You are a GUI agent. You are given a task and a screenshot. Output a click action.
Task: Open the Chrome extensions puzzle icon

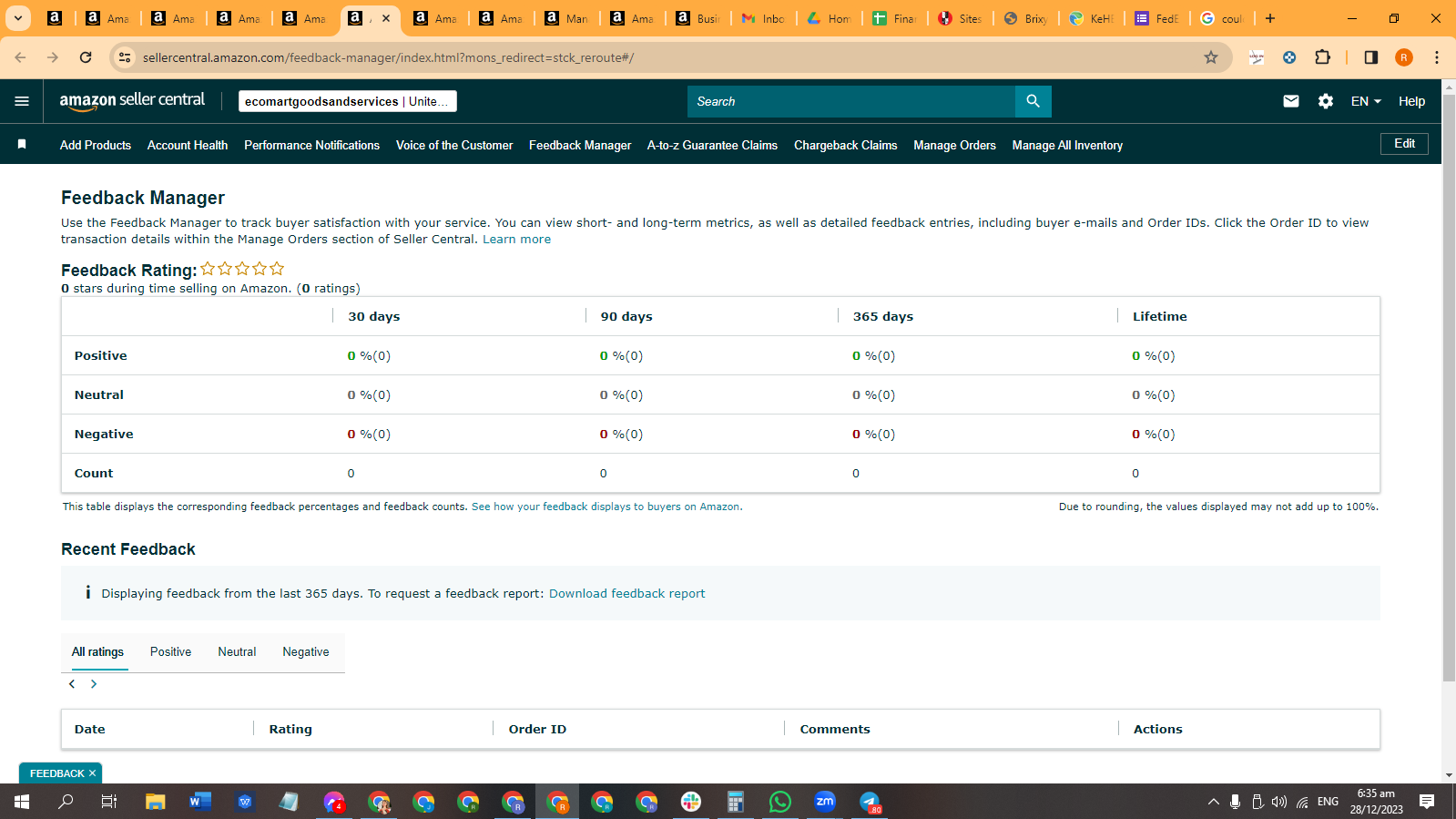(1322, 57)
